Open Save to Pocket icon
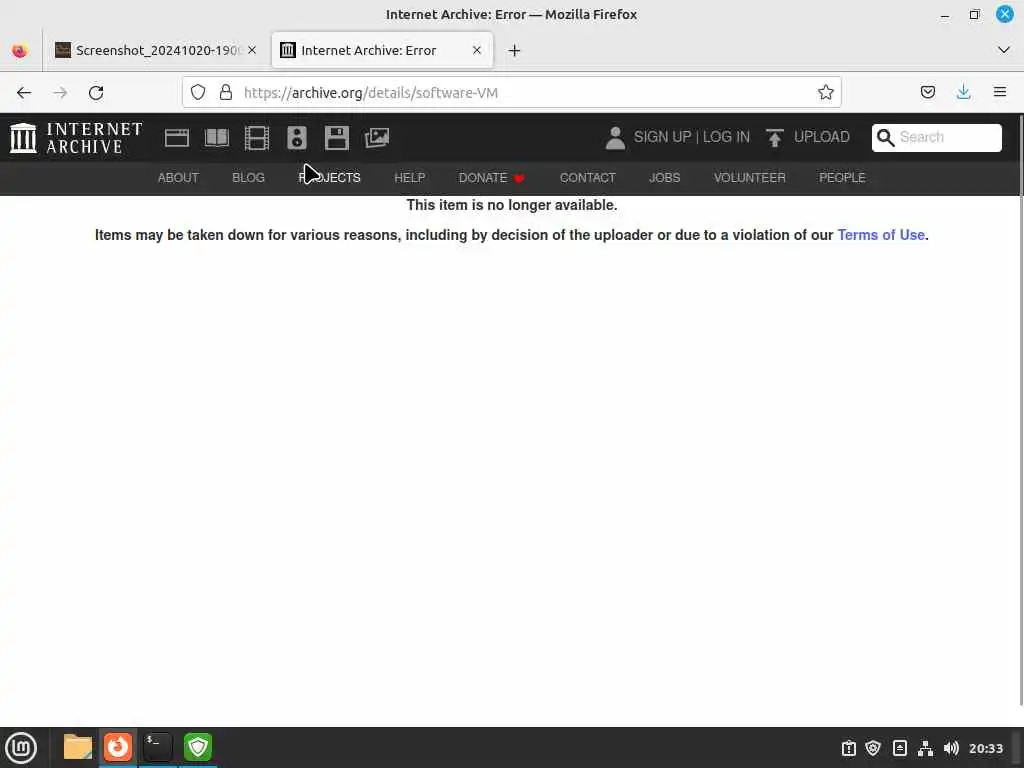This screenshot has height=768, width=1024. coord(927,92)
